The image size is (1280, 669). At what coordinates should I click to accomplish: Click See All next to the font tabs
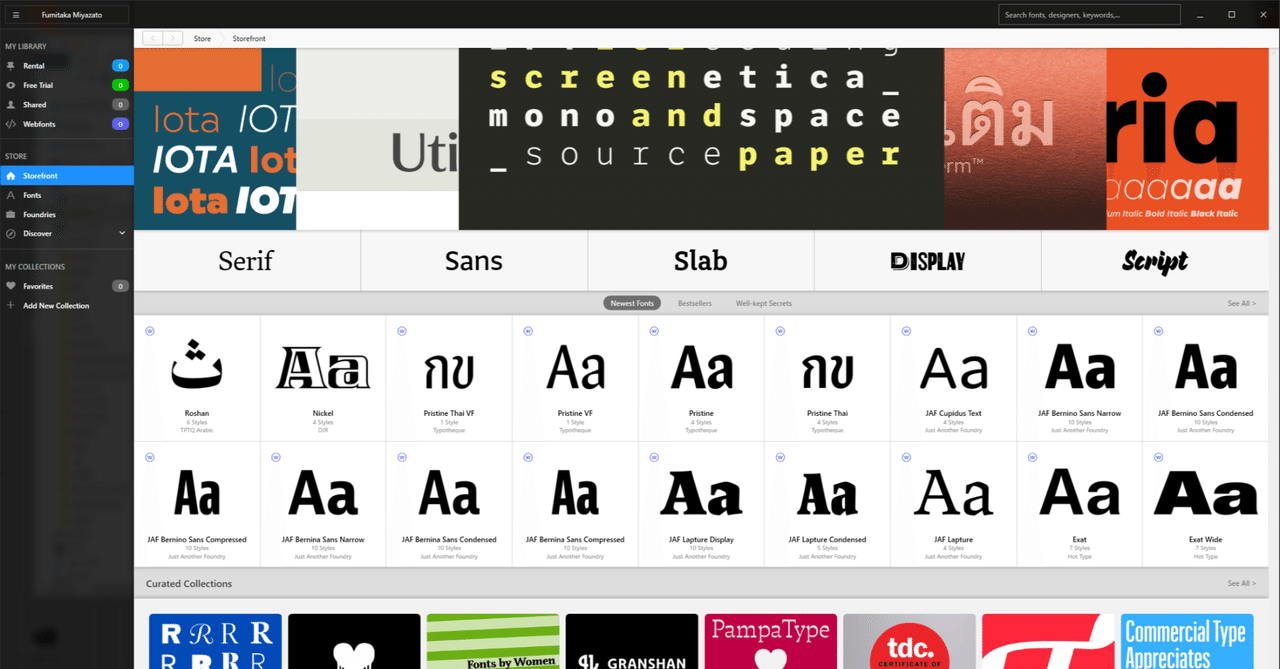1242,302
